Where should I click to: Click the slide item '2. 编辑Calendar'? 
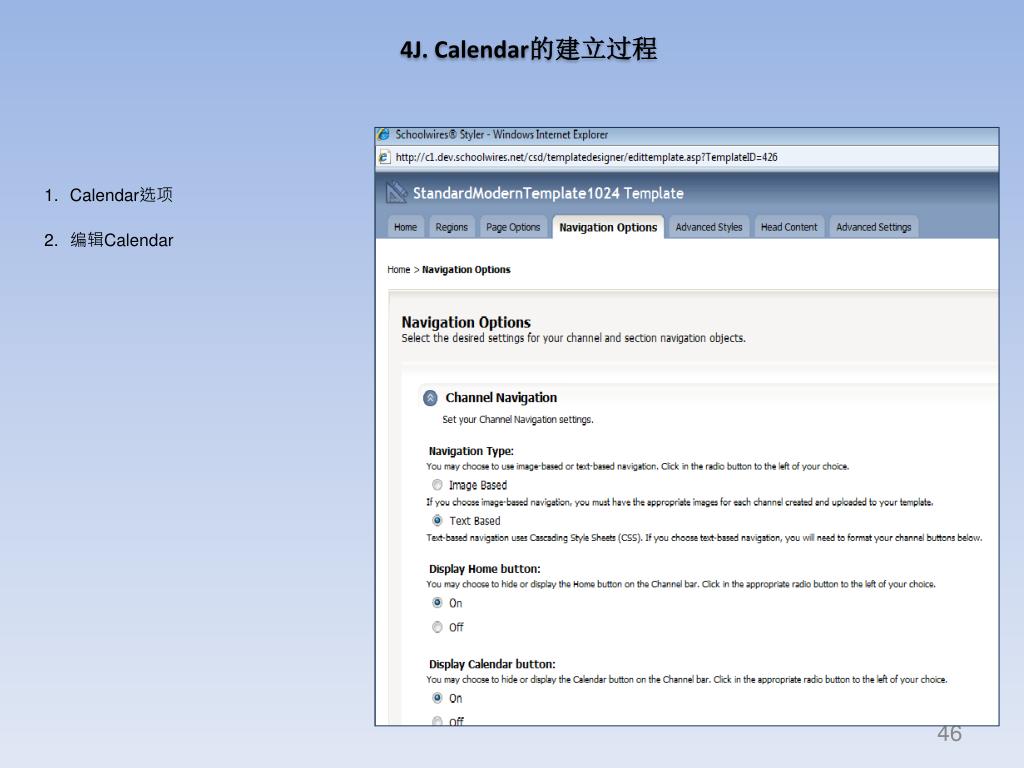point(108,240)
